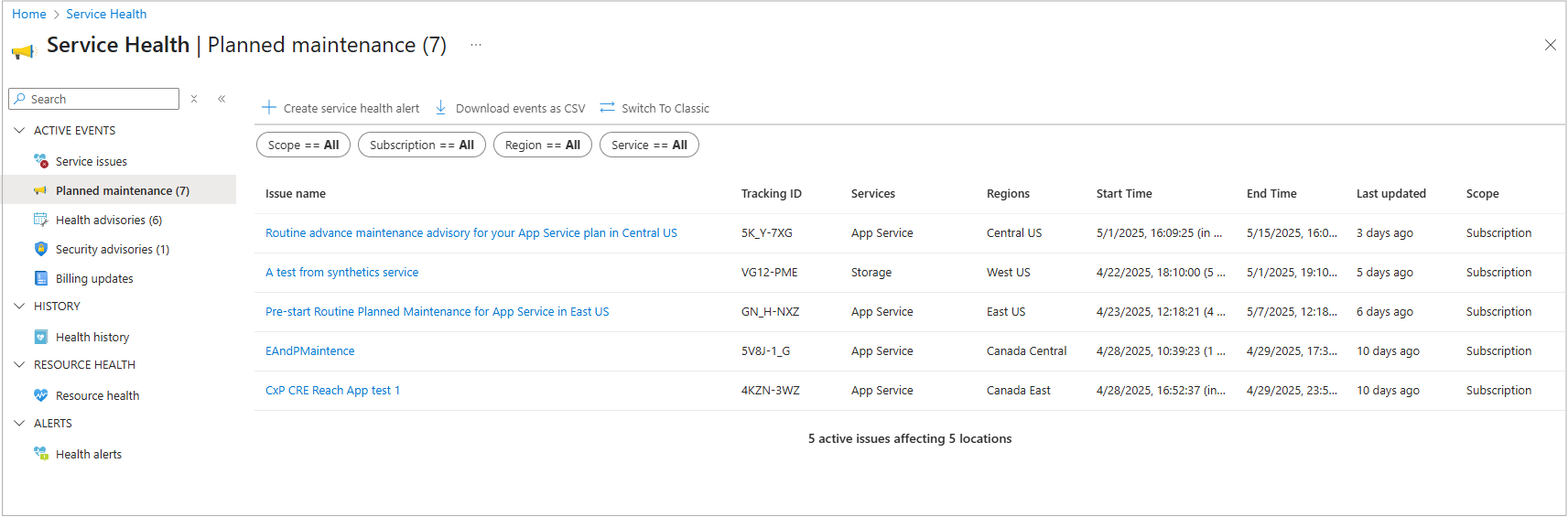This screenshot has height=517, width=1568.
Task: Click the Download events as CSV arrow icon
Action: (440, 108)
